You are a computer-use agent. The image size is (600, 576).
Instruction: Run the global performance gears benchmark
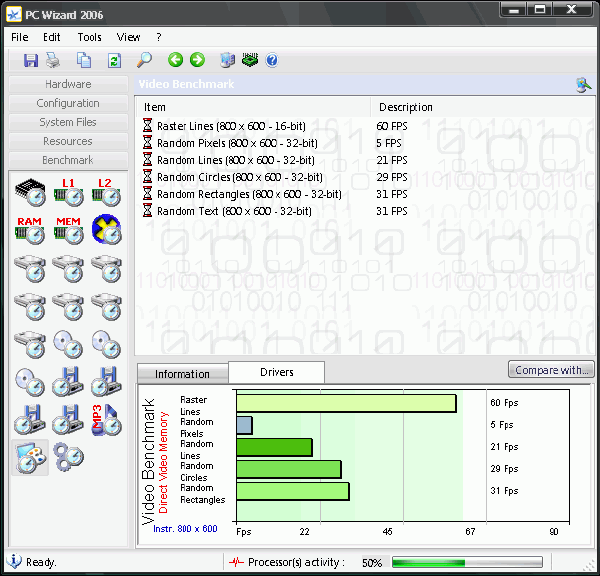tap(68, 457)
